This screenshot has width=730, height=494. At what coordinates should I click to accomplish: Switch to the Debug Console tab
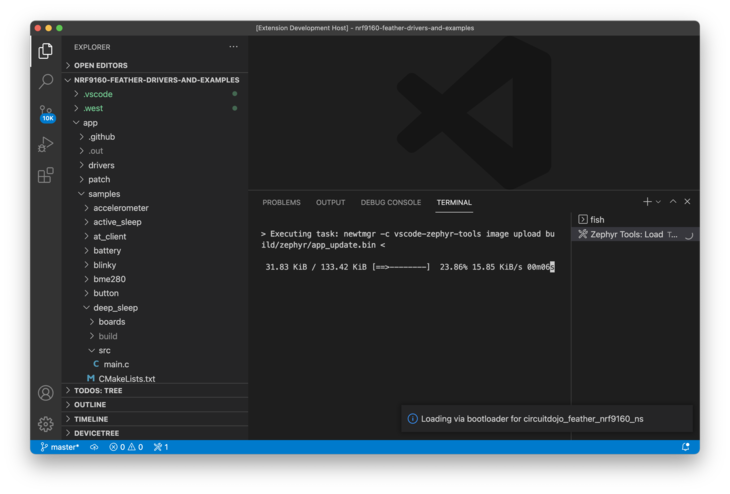coord(391,203)
